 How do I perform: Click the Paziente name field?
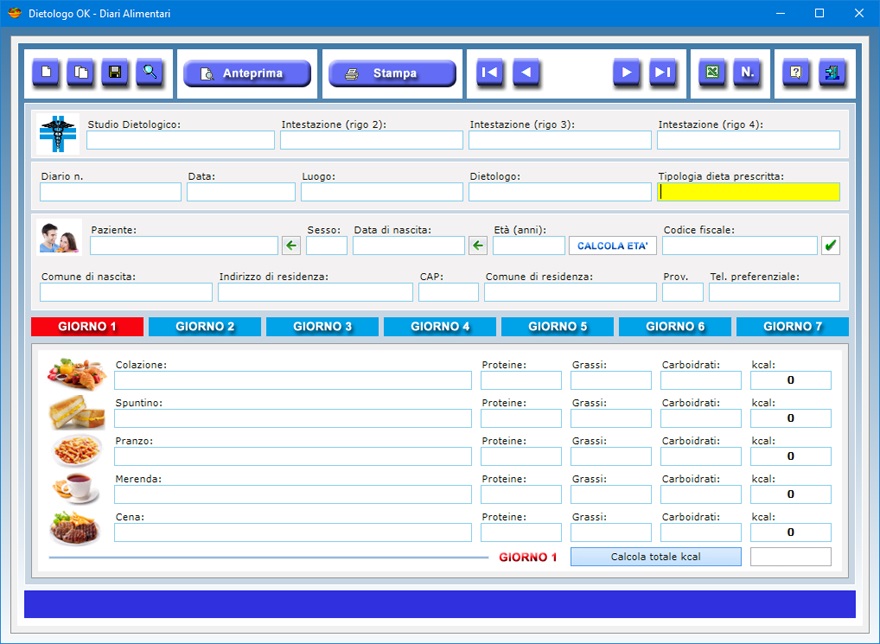pyautogui.click(x=184, y=246)
